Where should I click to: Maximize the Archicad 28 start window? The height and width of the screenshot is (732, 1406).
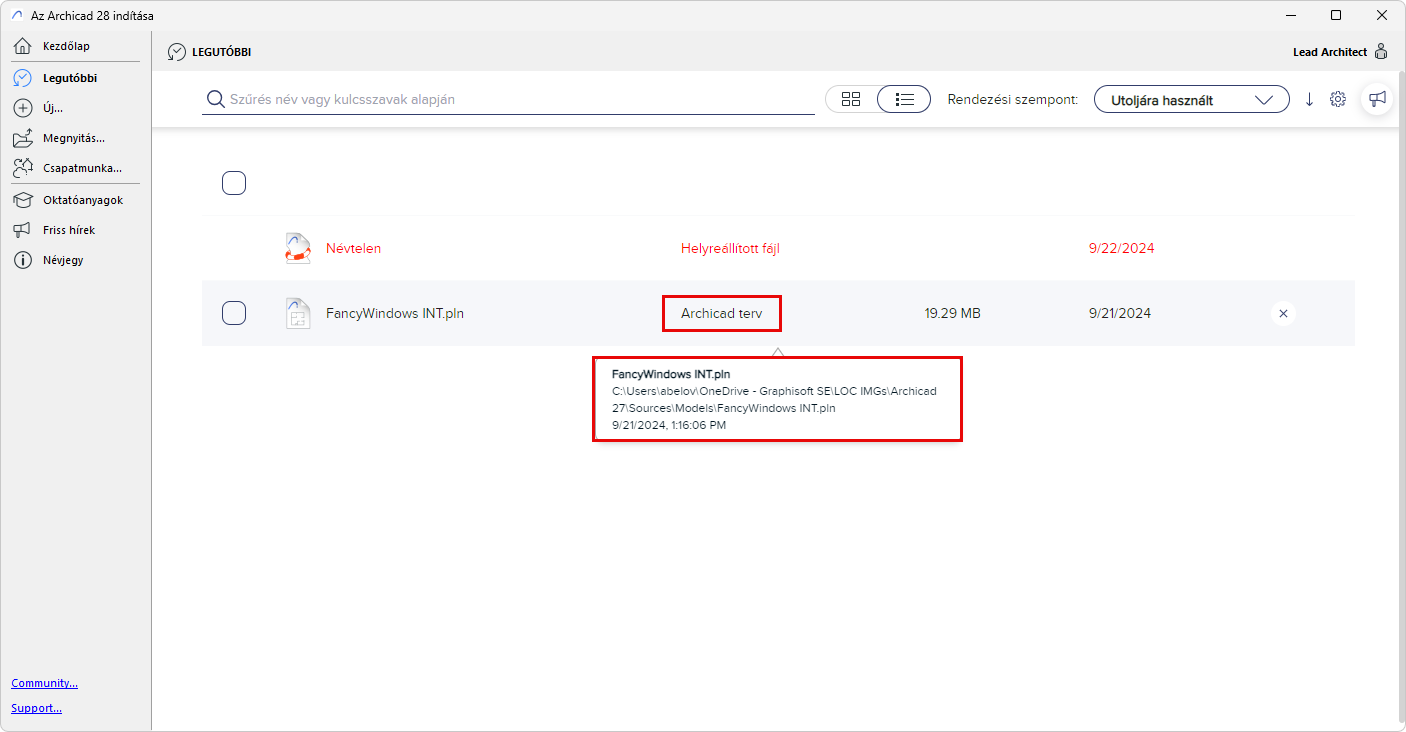pyautogui.click(x=1336, y=15)
